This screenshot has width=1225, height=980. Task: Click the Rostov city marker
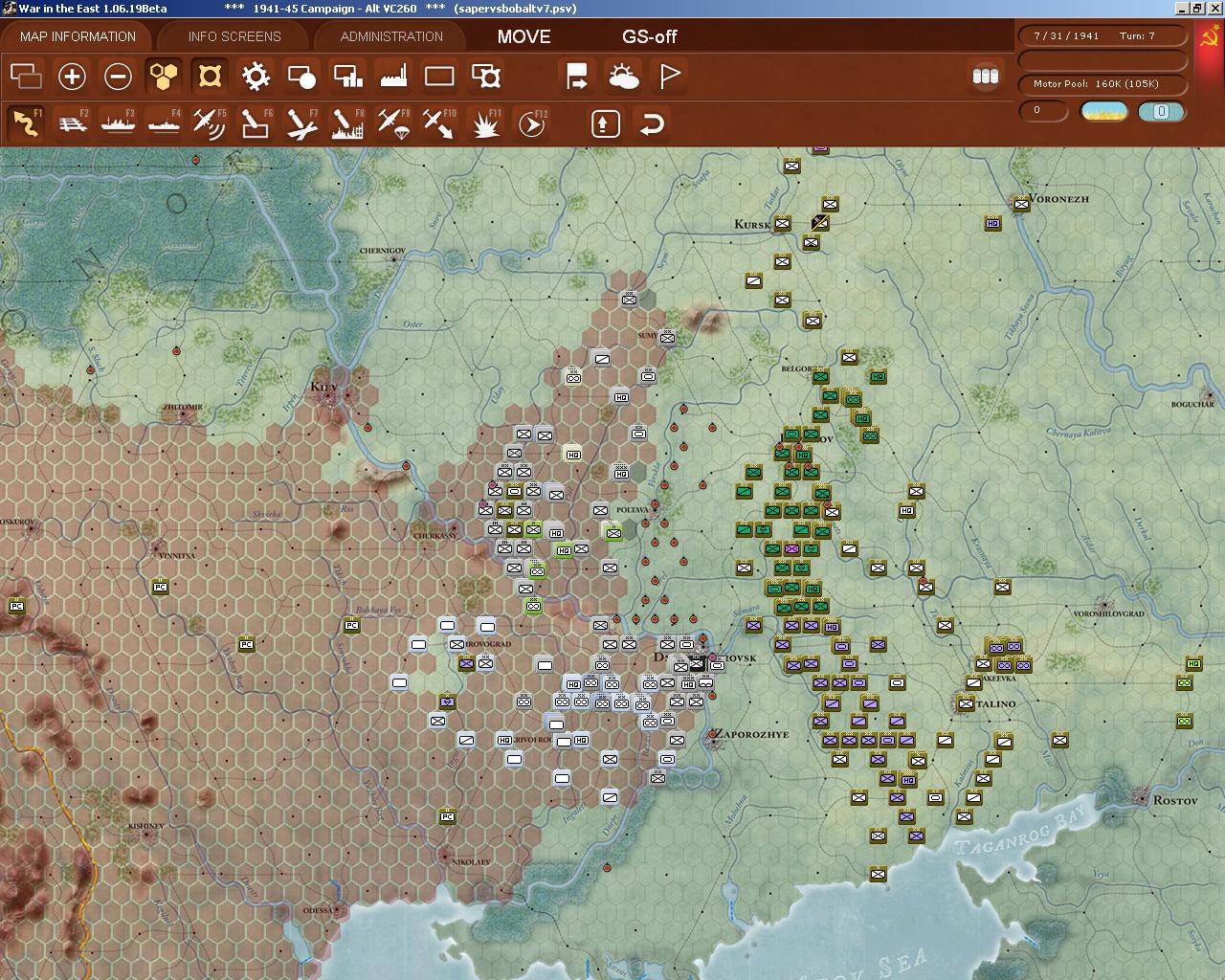pos(1141,795)
